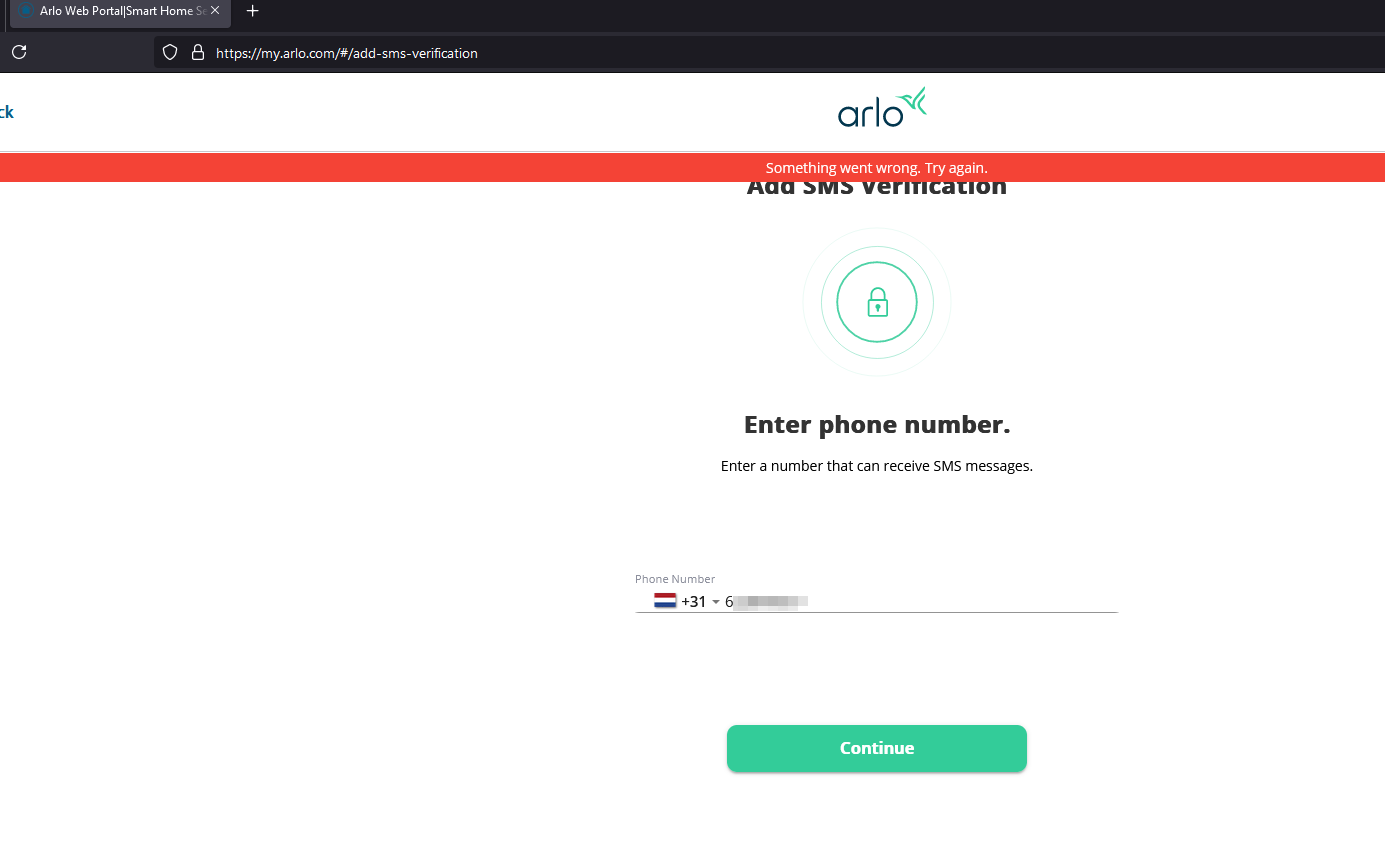Open the tracking protection shield

pos(170,52)
